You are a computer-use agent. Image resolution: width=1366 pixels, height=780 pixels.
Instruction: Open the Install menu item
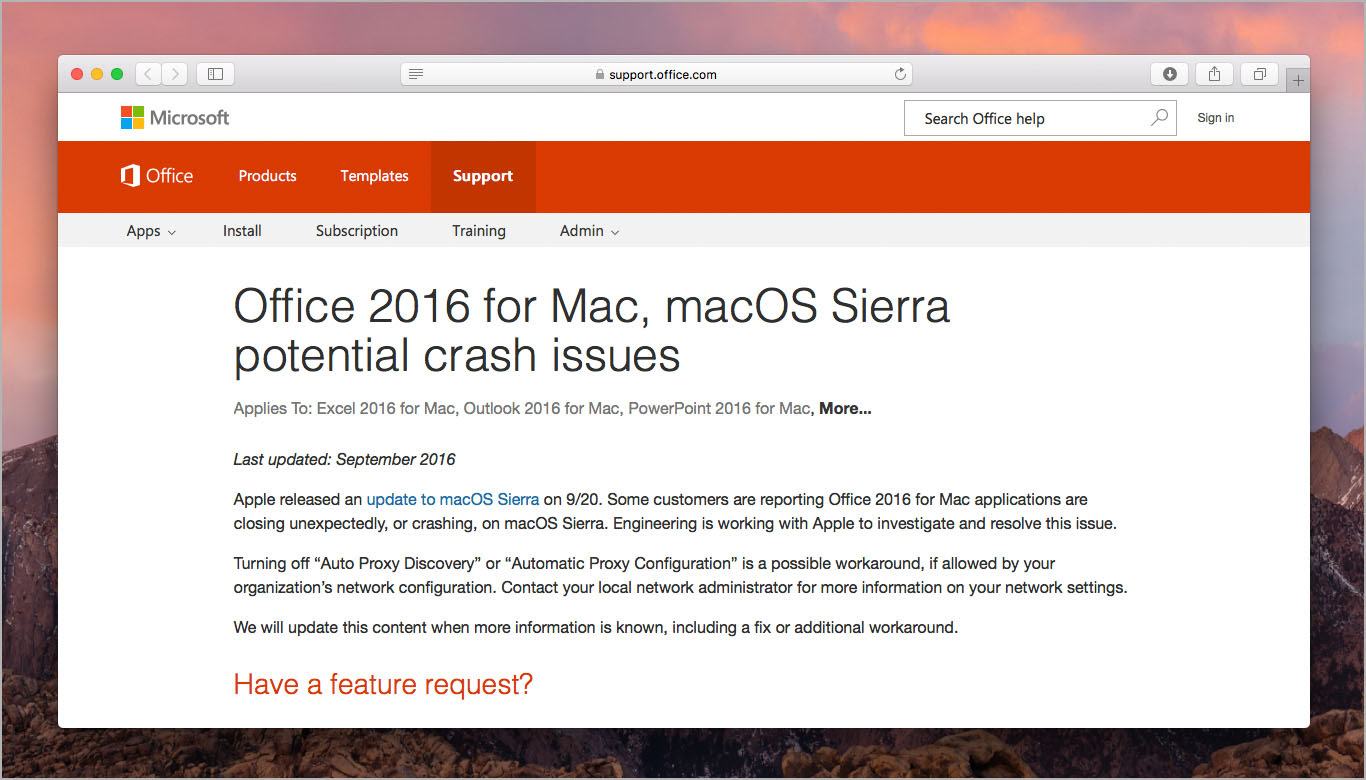242,231
